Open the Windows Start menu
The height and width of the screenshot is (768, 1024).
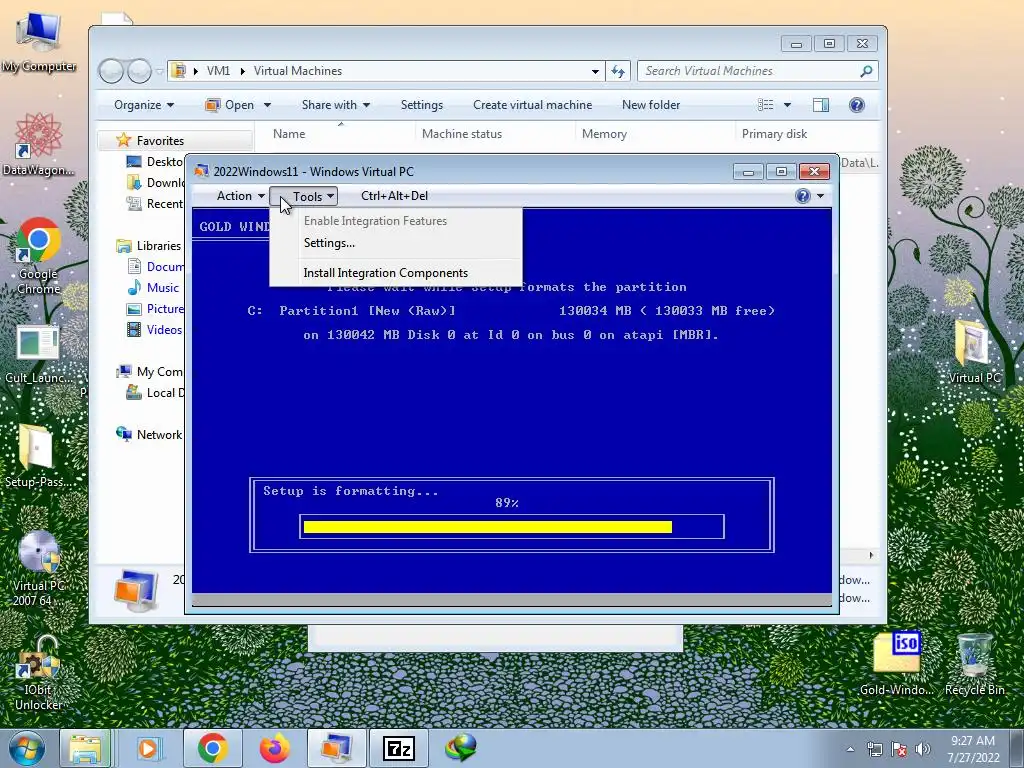26,748
